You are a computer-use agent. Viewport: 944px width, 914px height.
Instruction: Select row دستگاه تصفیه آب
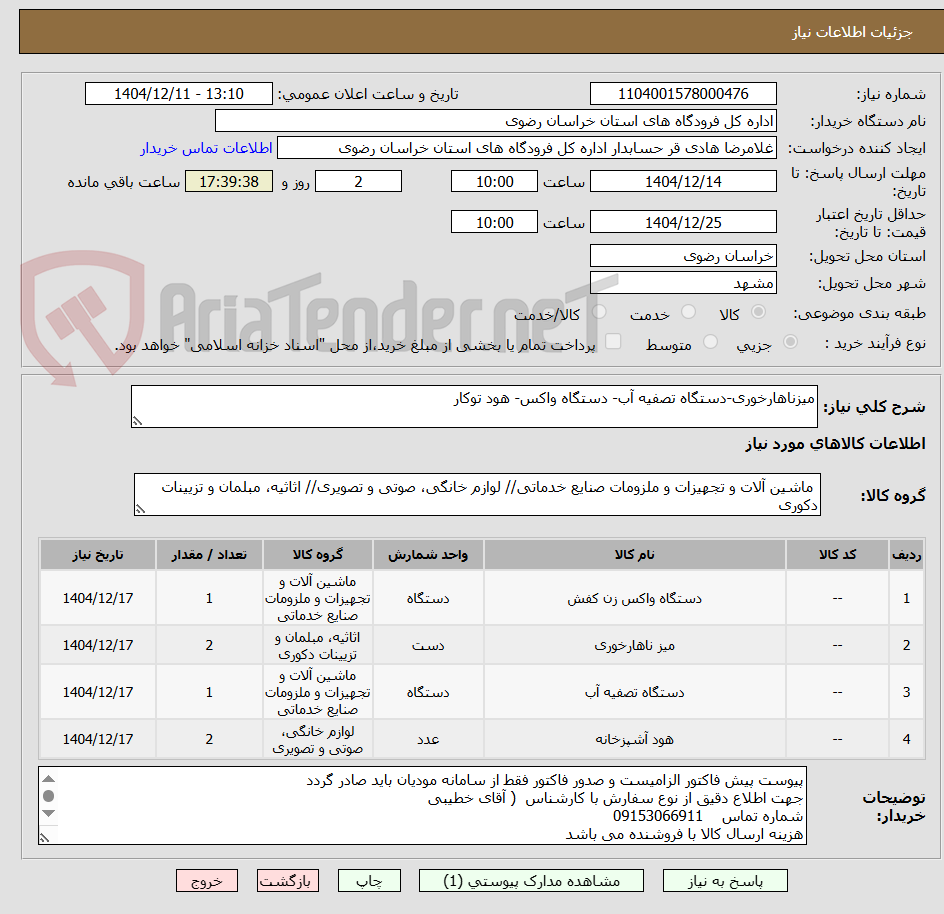coord(482,692)
